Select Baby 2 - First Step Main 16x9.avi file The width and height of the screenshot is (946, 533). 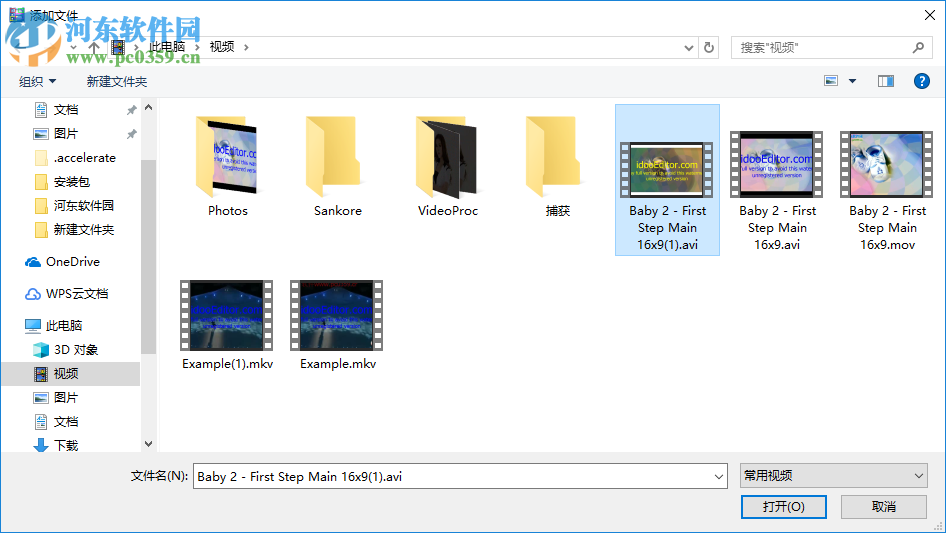tap(777, 191)
